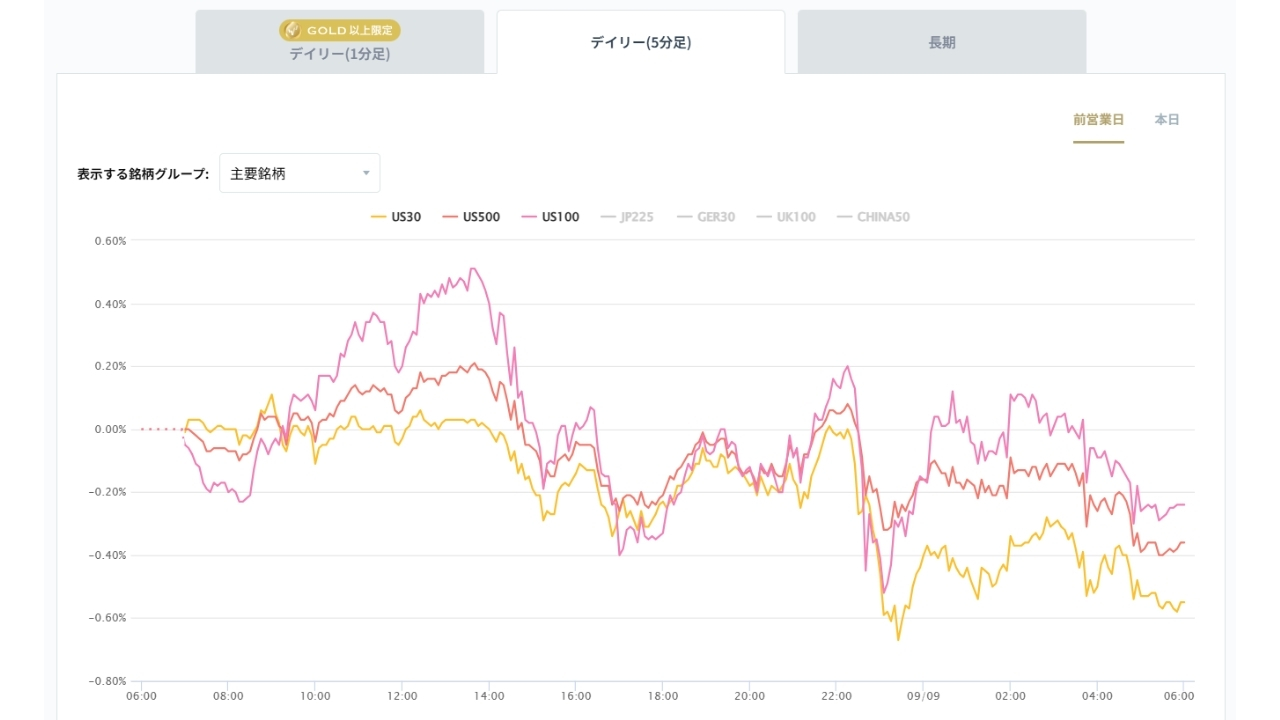Image resolution: width=1280 pixels, height=720 pixels.
Task: Toggle US100 series in legend
Action: [550, 217]
